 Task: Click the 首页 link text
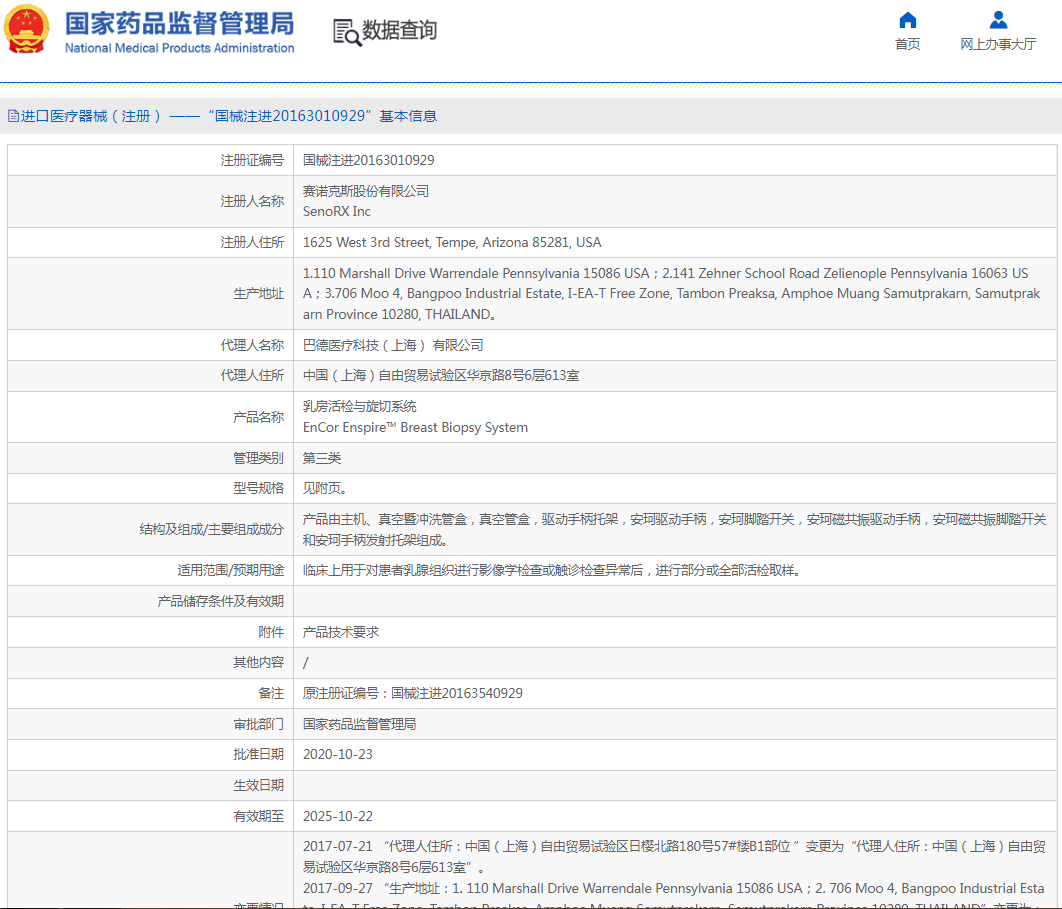[x=908, y=44]
